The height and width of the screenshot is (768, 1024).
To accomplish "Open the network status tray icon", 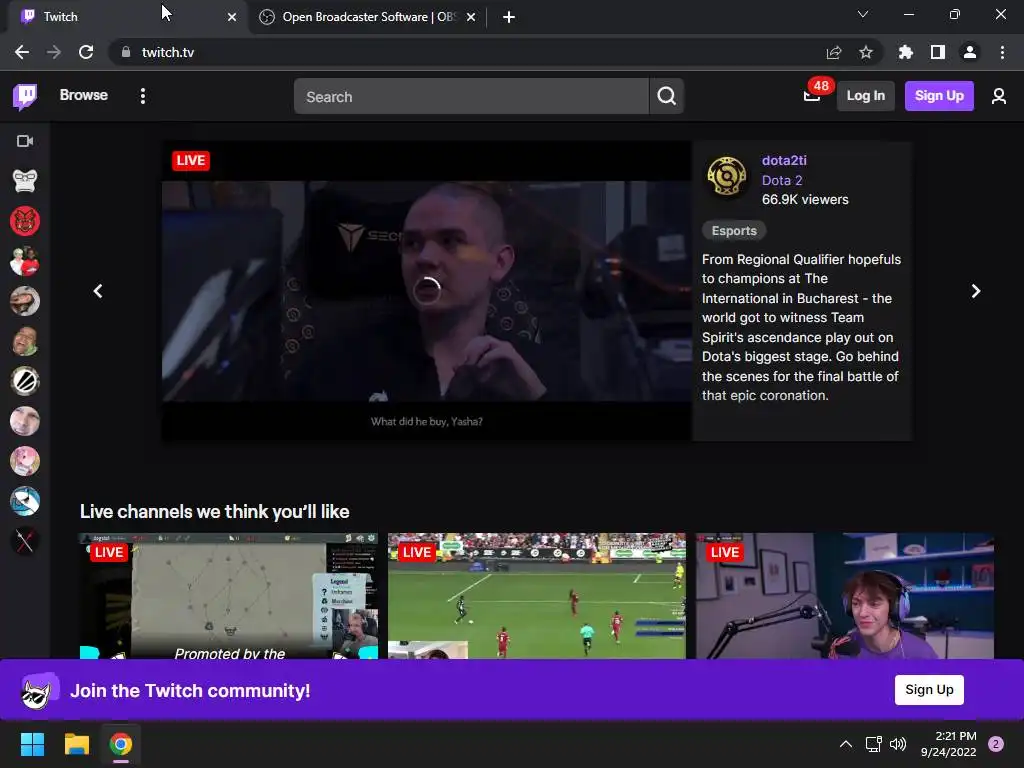I will (873, 744).
